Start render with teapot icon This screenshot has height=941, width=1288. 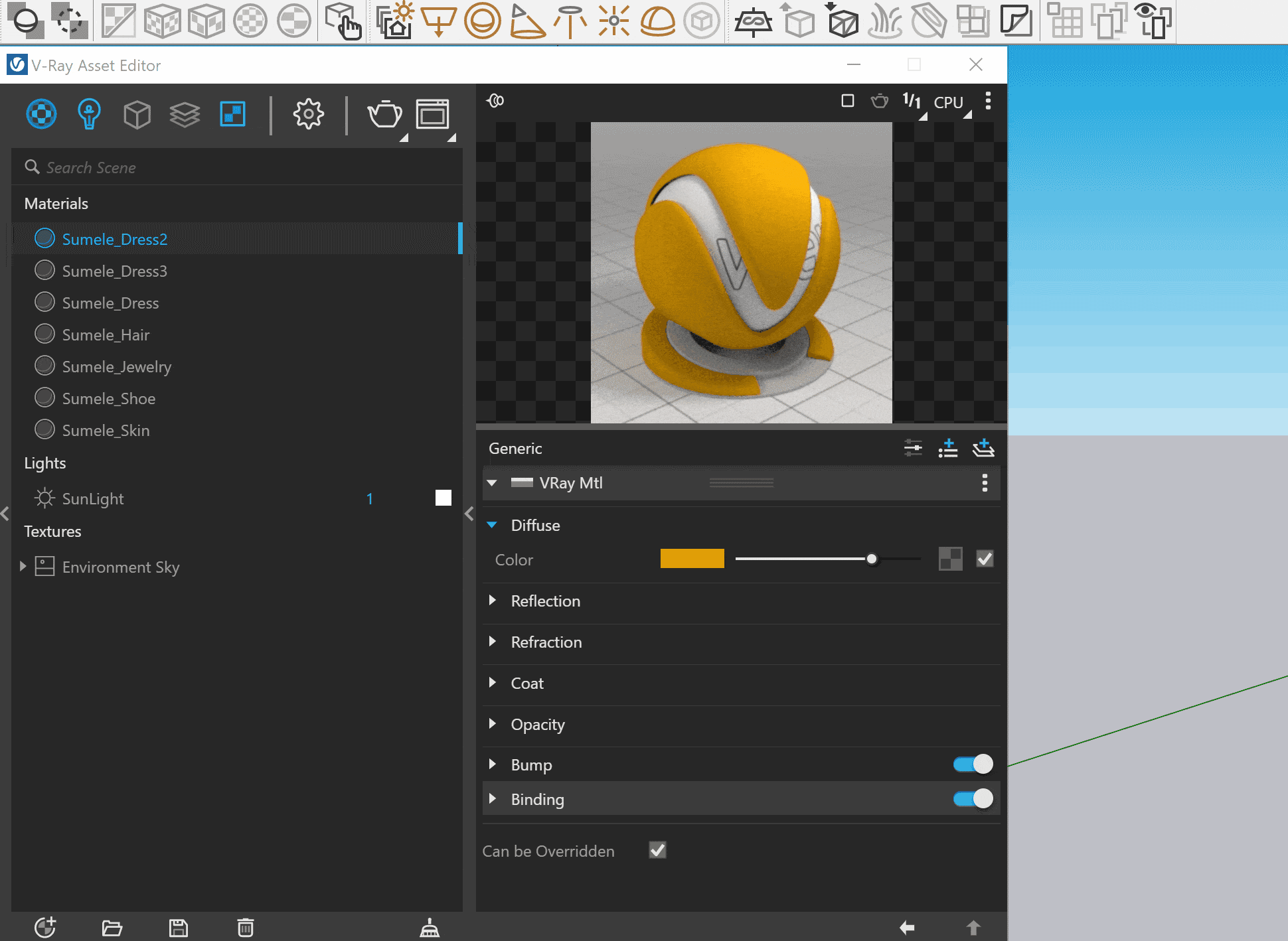coord(385,114)
